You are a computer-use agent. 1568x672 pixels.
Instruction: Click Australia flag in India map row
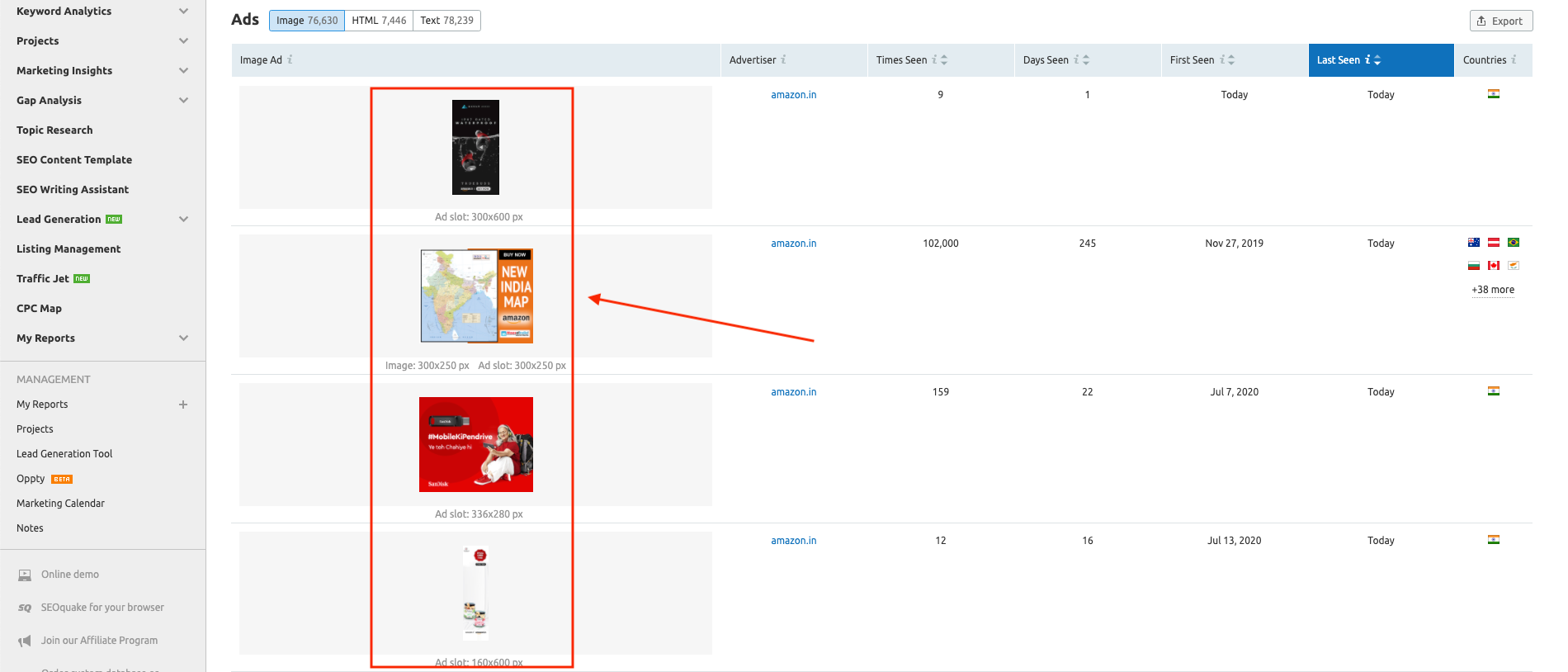point(1474,243)
